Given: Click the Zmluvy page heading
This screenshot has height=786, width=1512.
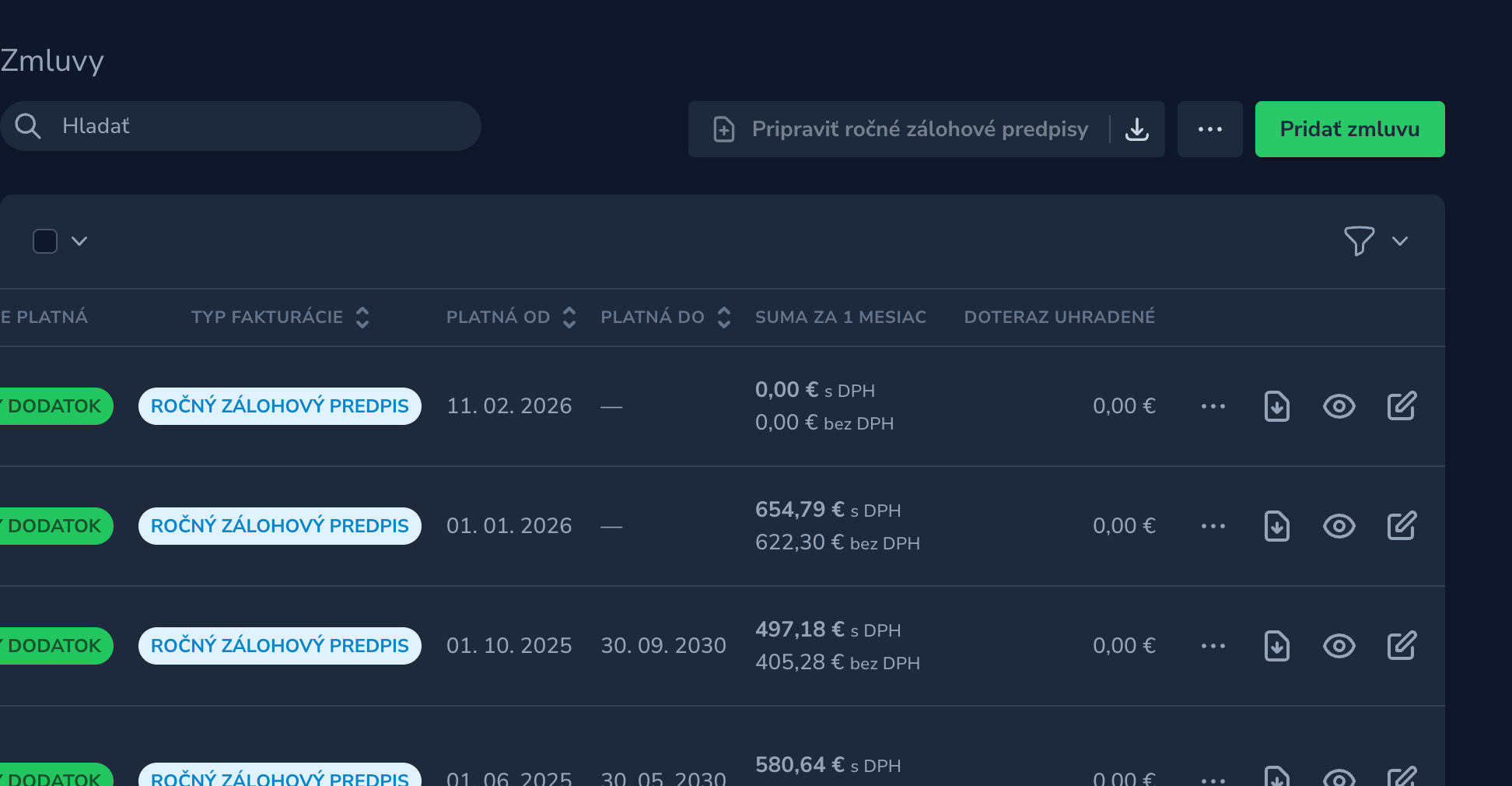Looking at the screenshot, I should tap(52, 61).
